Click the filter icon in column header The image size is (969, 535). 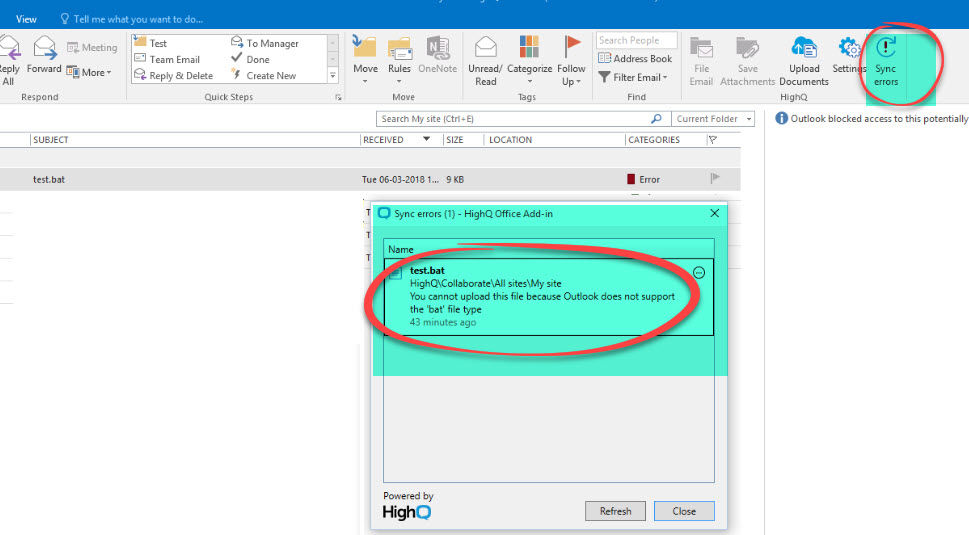coord(713,140)
